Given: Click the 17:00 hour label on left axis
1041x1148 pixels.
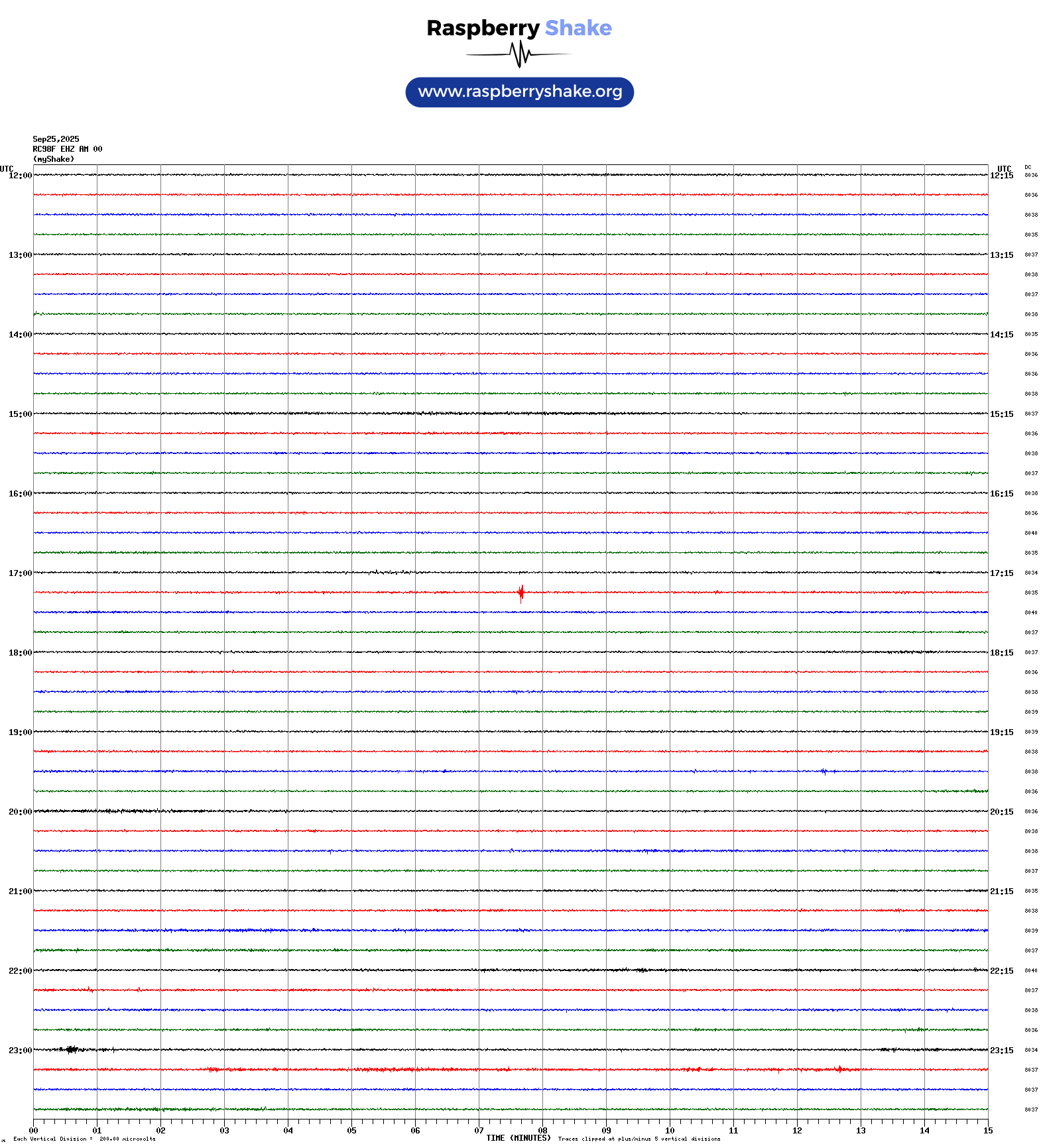Looking at the screenshot, I should tap(20, 573).
